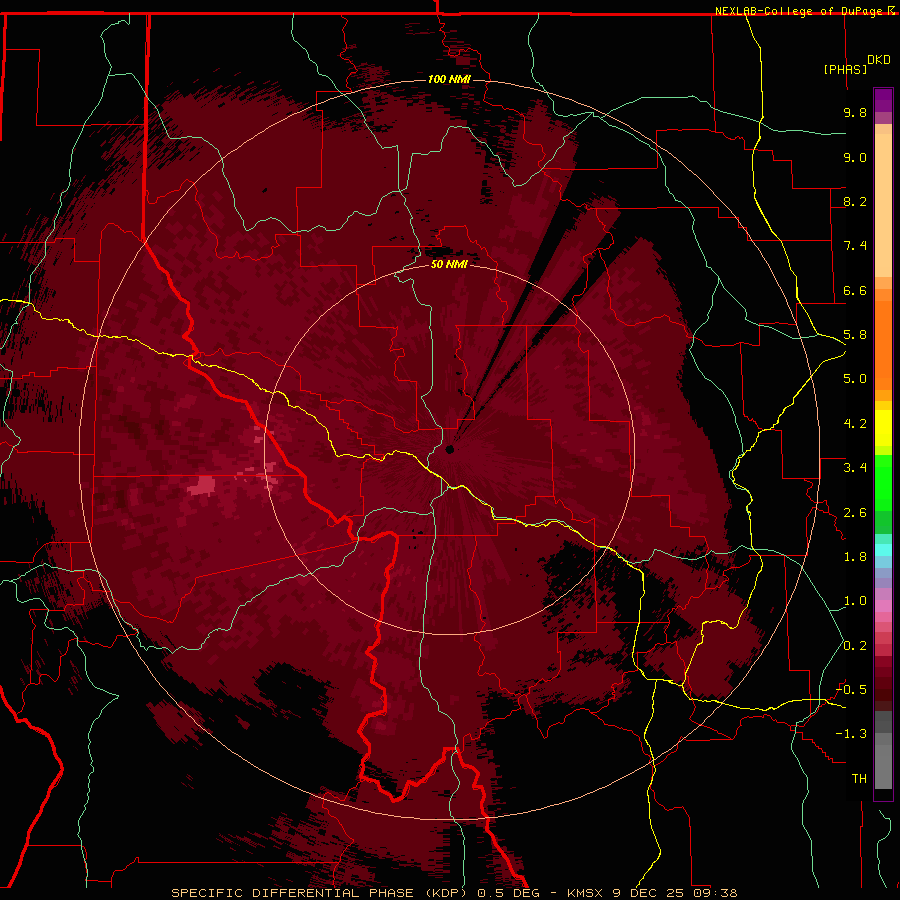Click the Specific Differential Phase caption at bottom
Screen dimensions: 900x900
pyautogui.click(x=455, y=893)
